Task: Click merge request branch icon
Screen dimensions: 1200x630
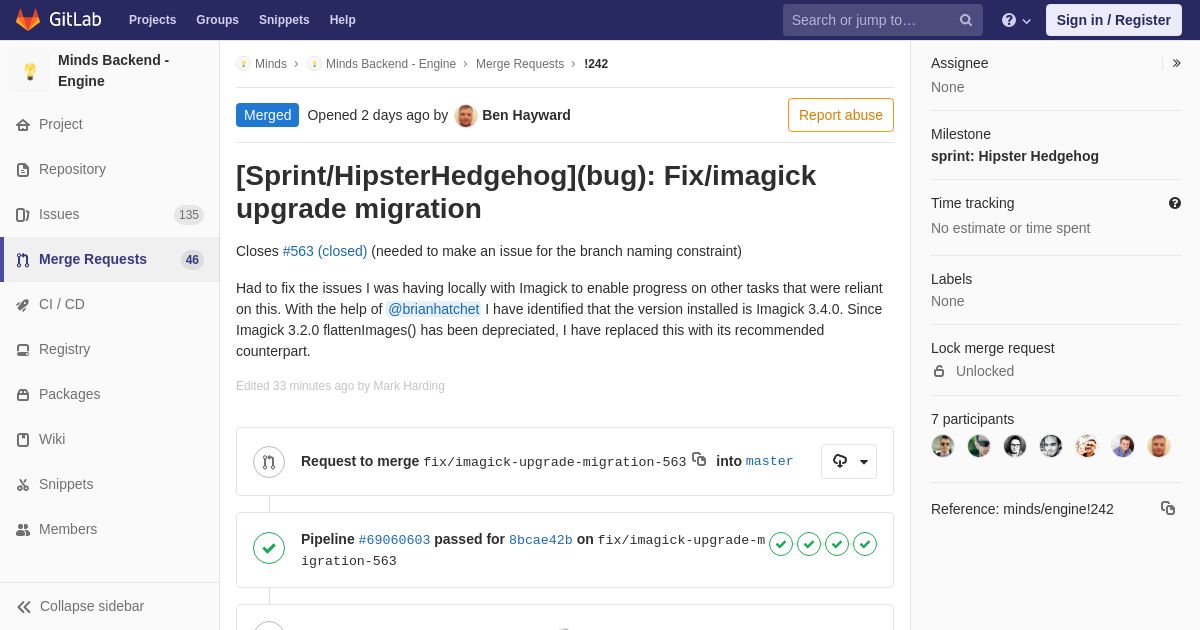Action: coord(269,462)
